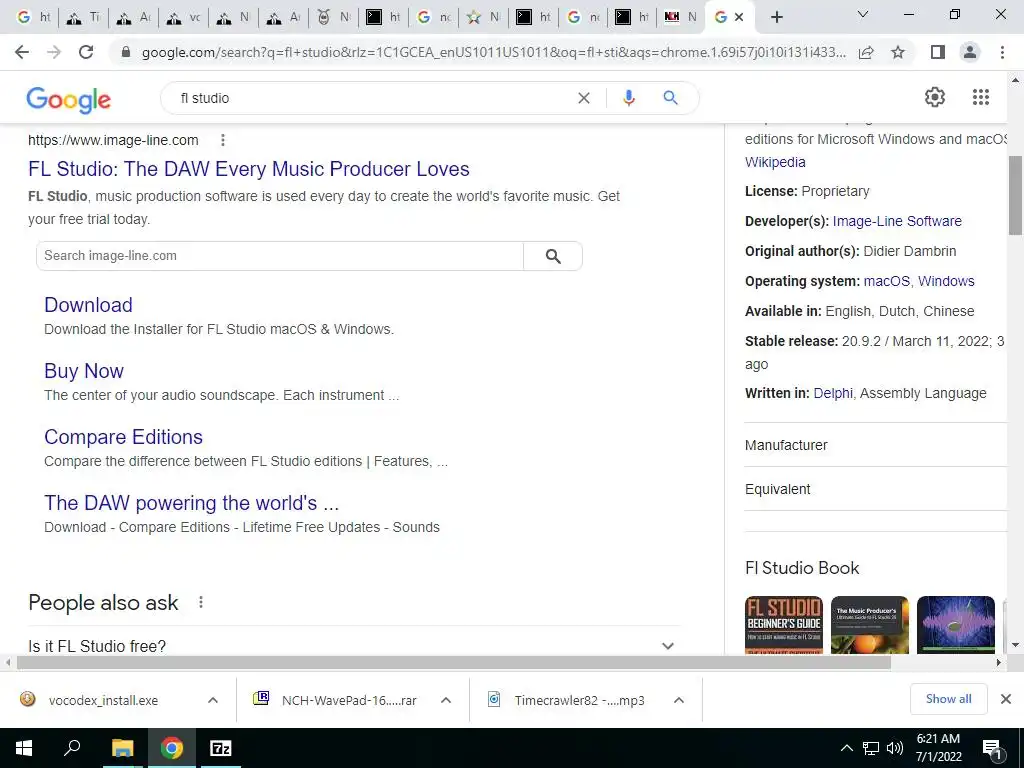
Task: Open The Music Producer's book cover
Action: pyautogui.click(x=869, y=625)
